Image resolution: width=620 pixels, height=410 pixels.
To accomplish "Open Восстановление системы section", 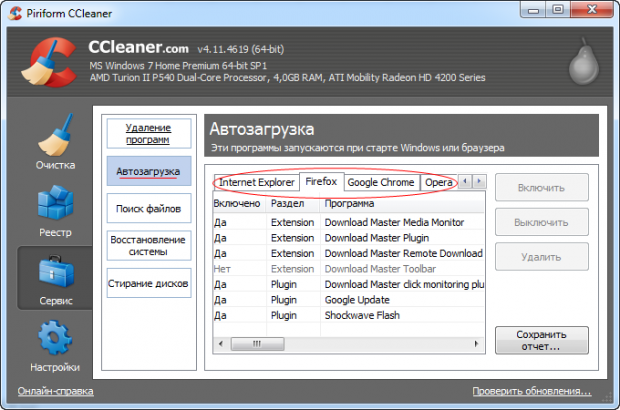I will click(149, 246).
